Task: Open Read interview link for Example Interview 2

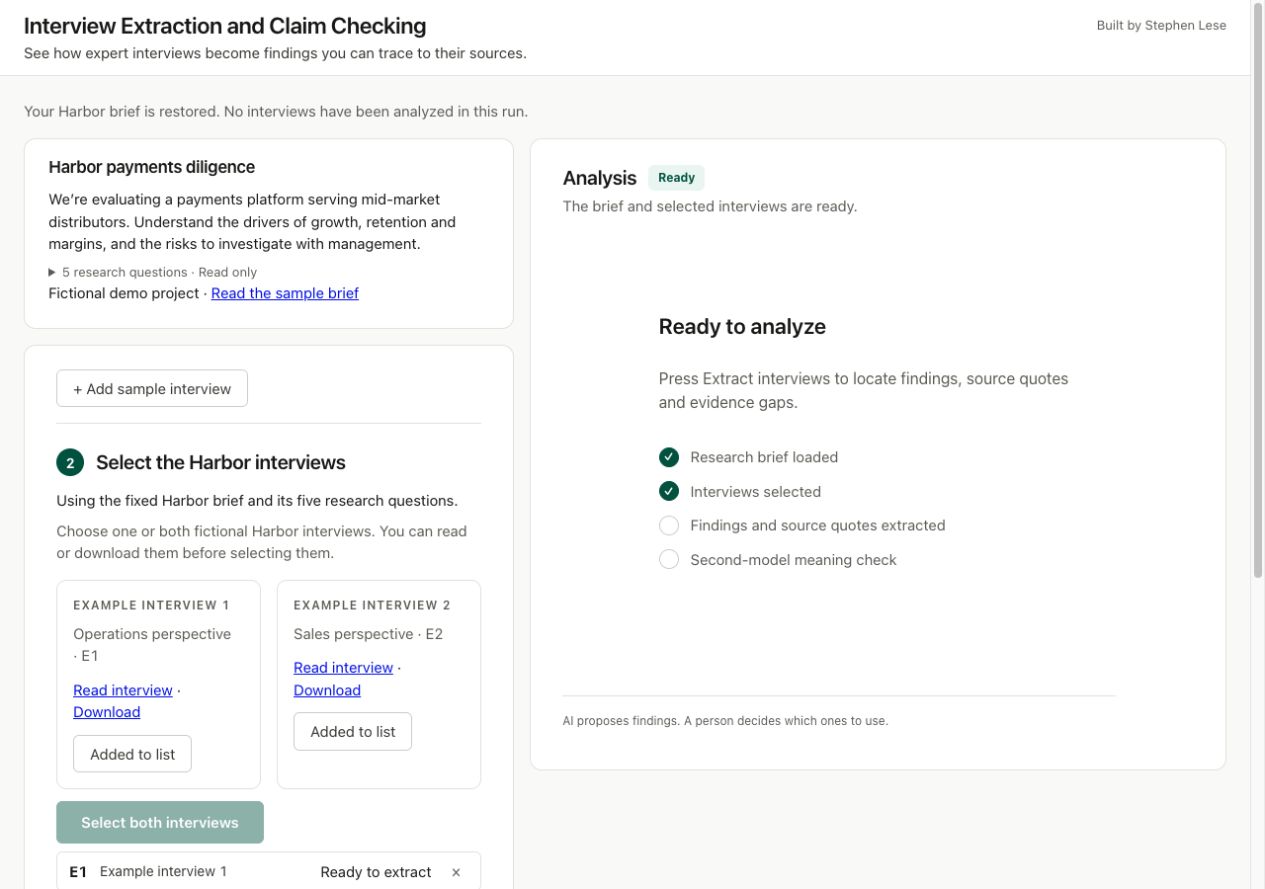Action: tap(343, 668)
